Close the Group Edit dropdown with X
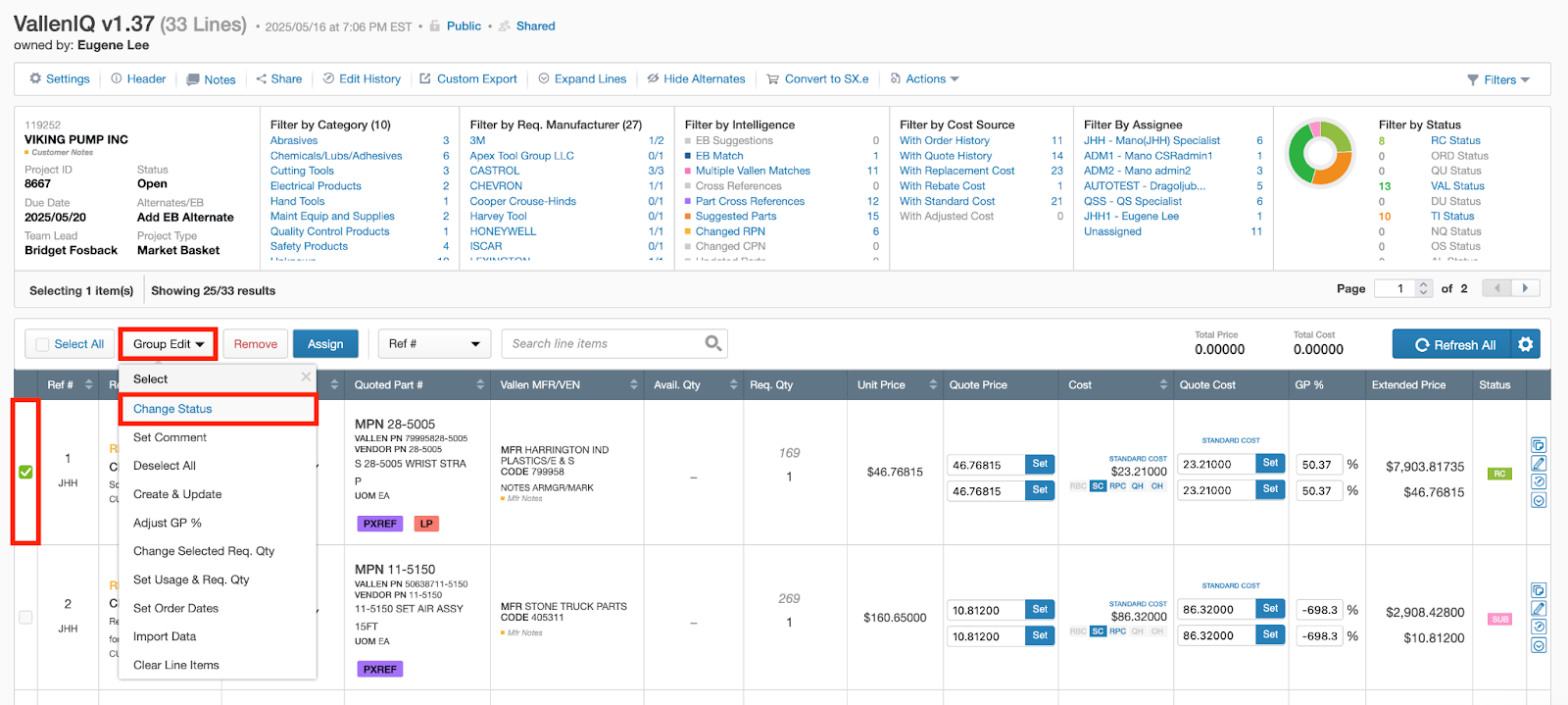Image resolution: width=1568 pixels, height=705 pixels. coord(306,377)
